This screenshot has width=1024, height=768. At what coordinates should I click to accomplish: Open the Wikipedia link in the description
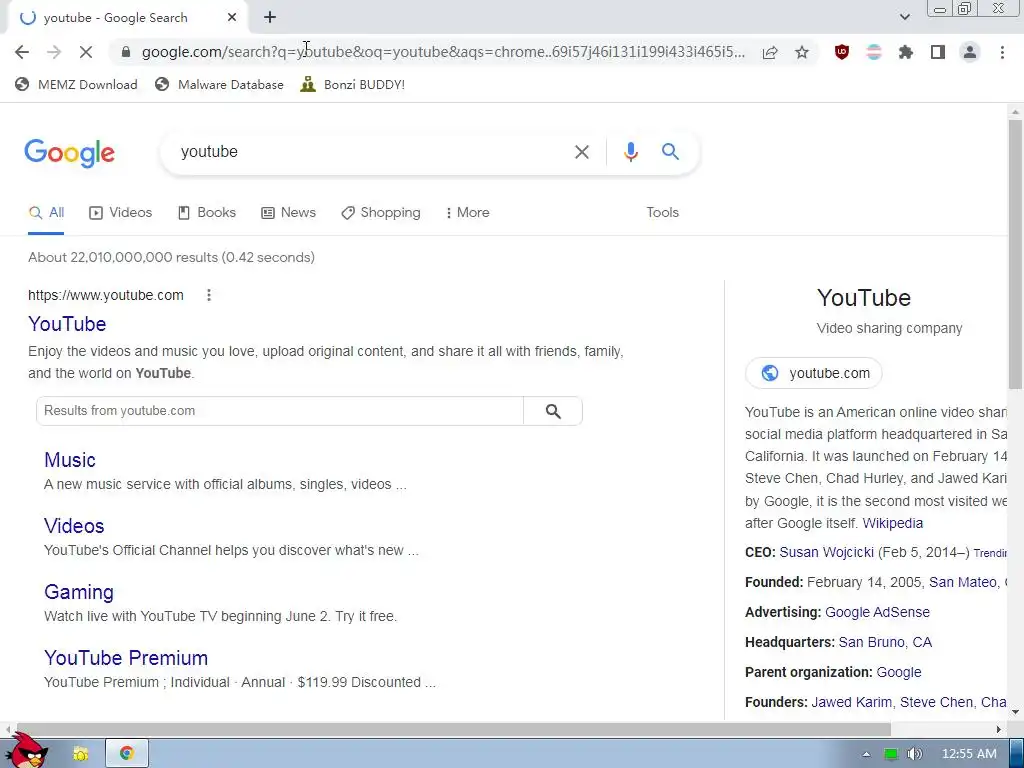(x=893, y=523)
